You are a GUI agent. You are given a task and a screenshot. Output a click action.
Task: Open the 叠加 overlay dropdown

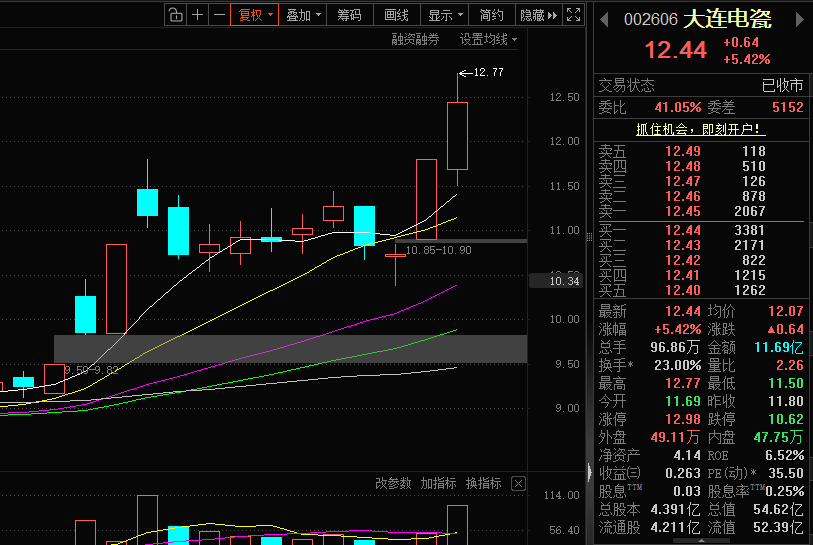303,15
